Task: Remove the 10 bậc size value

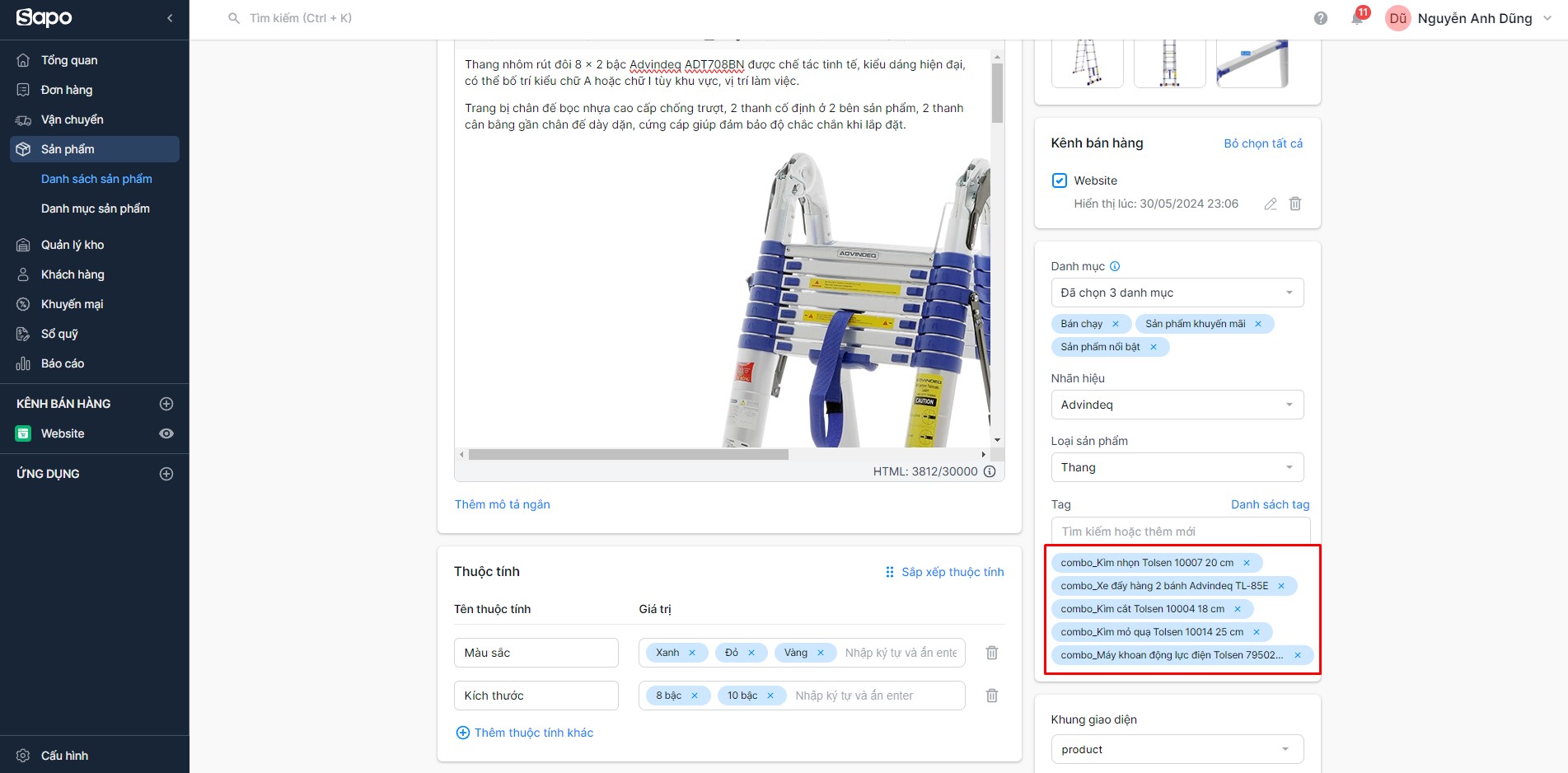Action: click(770, 696)
